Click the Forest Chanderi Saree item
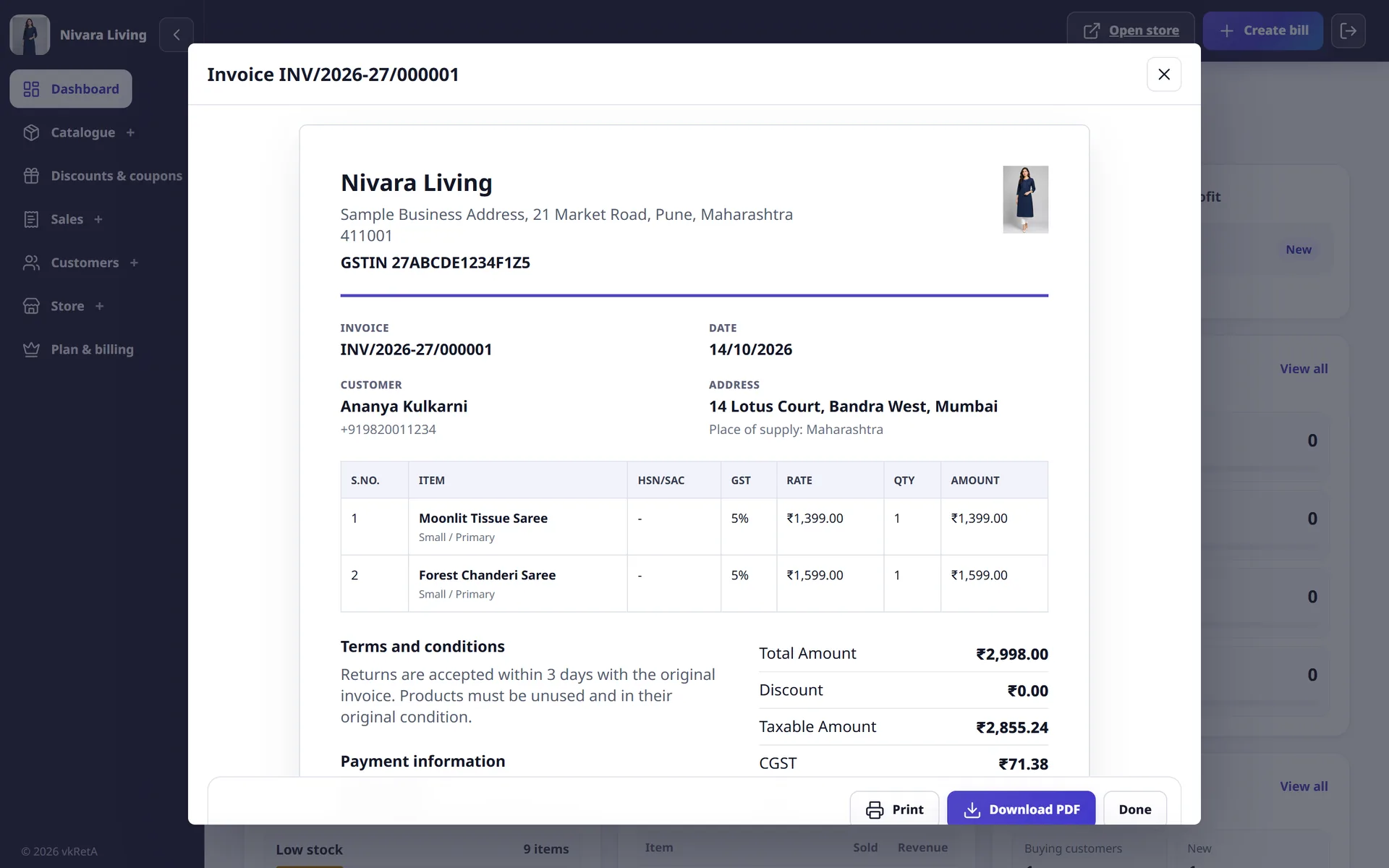 pyautogui.click(x=487, y=575)
